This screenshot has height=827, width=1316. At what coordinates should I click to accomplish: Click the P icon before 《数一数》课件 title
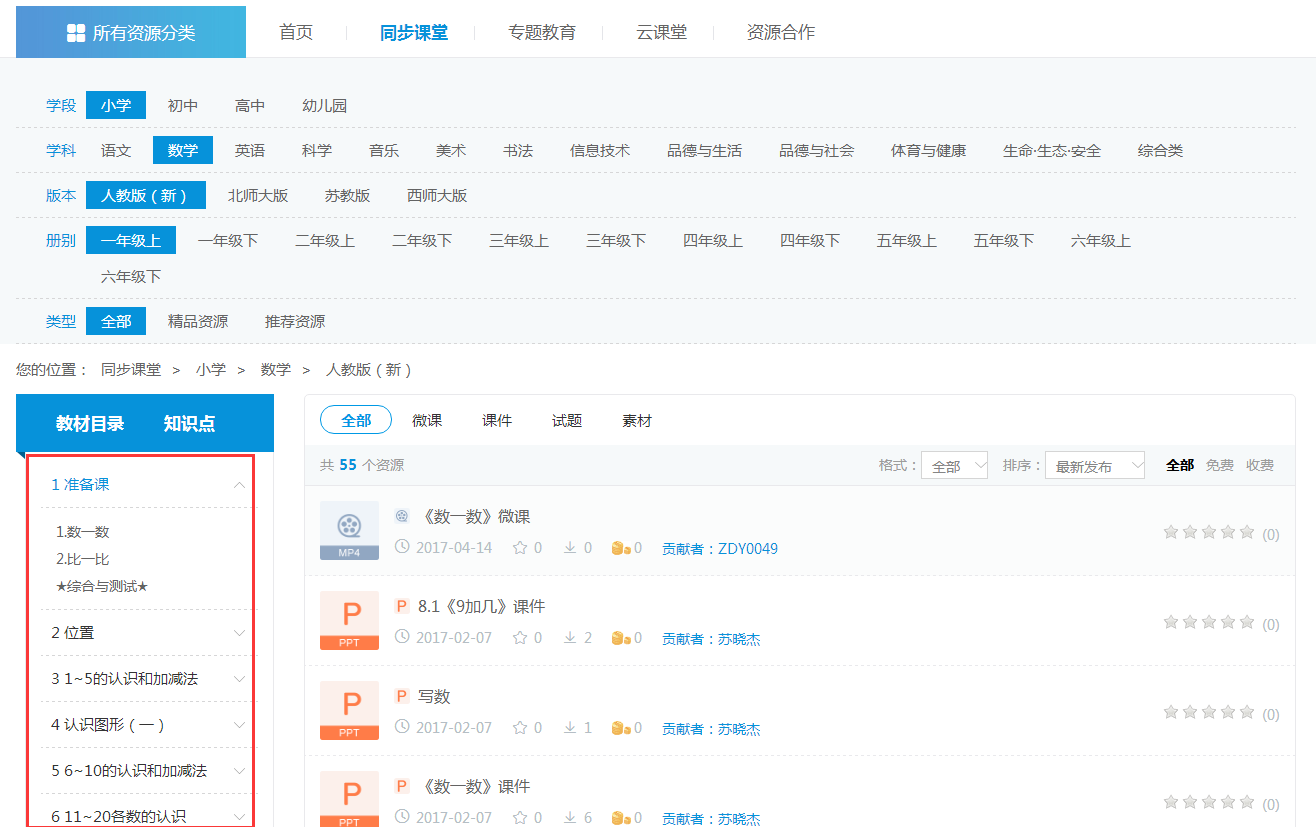402,786
